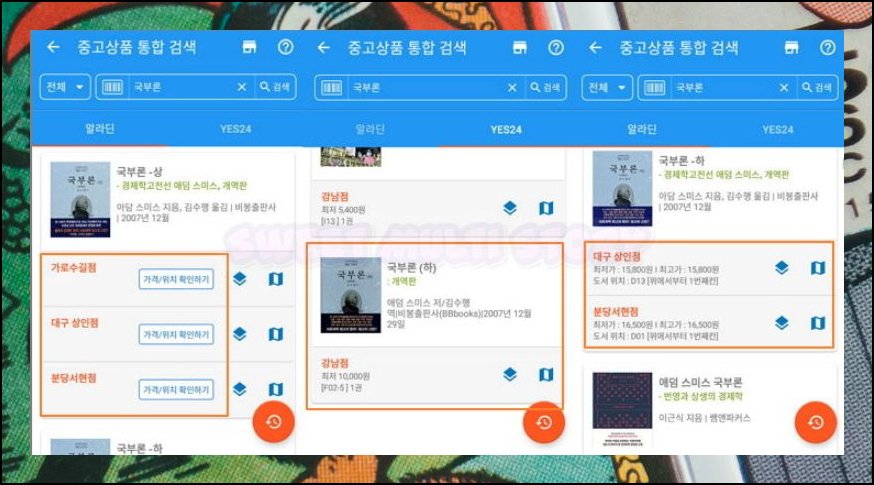
Task: Tap the barcode scanner icon on the middle screen
Action: [332, 88]
